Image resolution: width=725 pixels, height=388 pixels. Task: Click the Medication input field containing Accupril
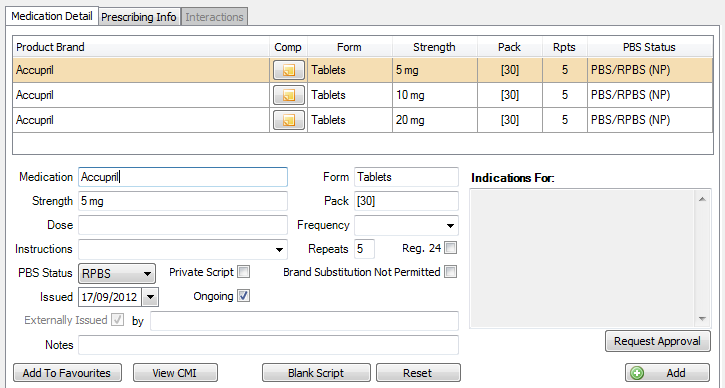[183, 177]
